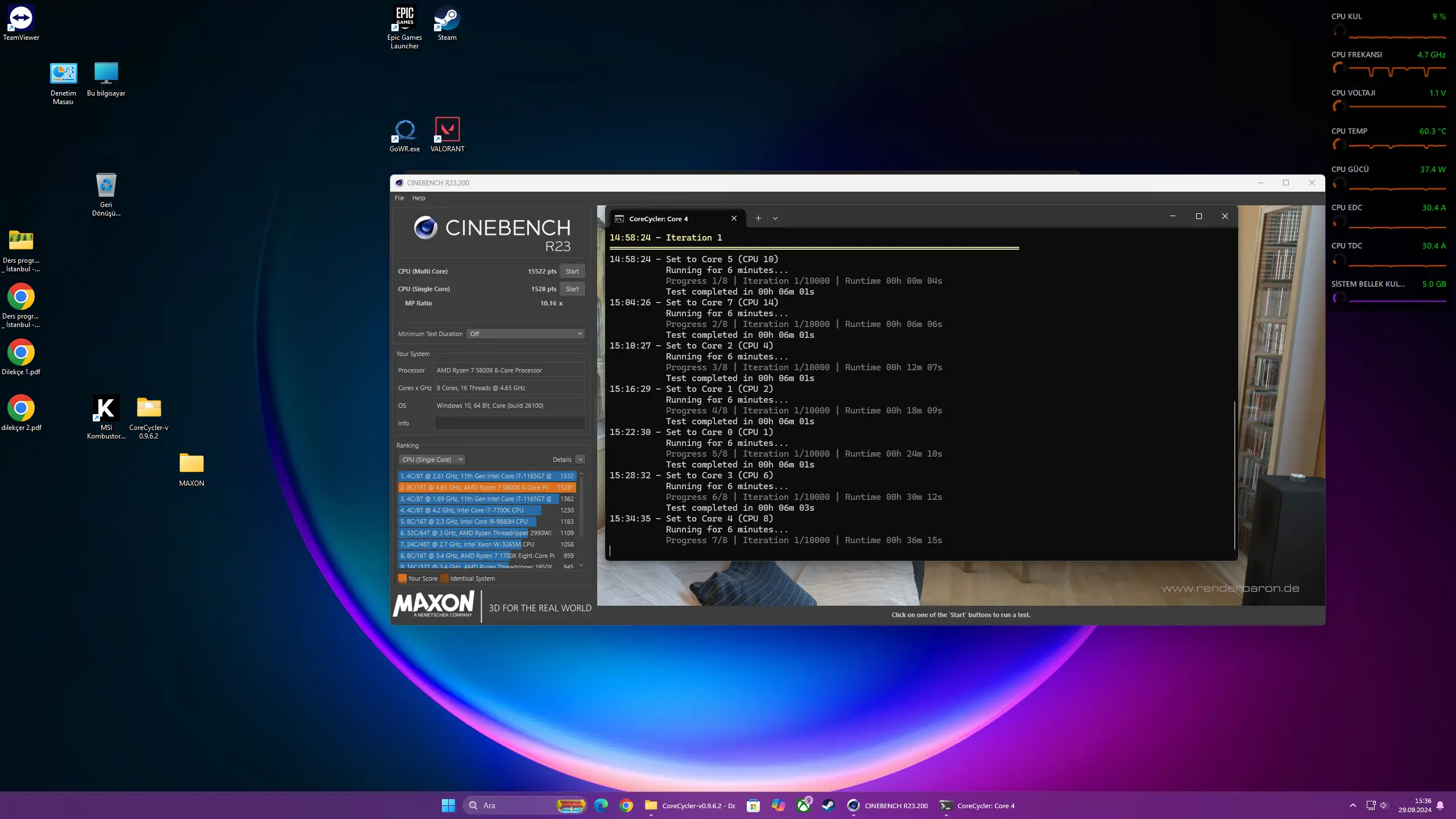Launch Epic Games Launcher from the desktop
Viewport: 1456px width, 819px height.
404,27
